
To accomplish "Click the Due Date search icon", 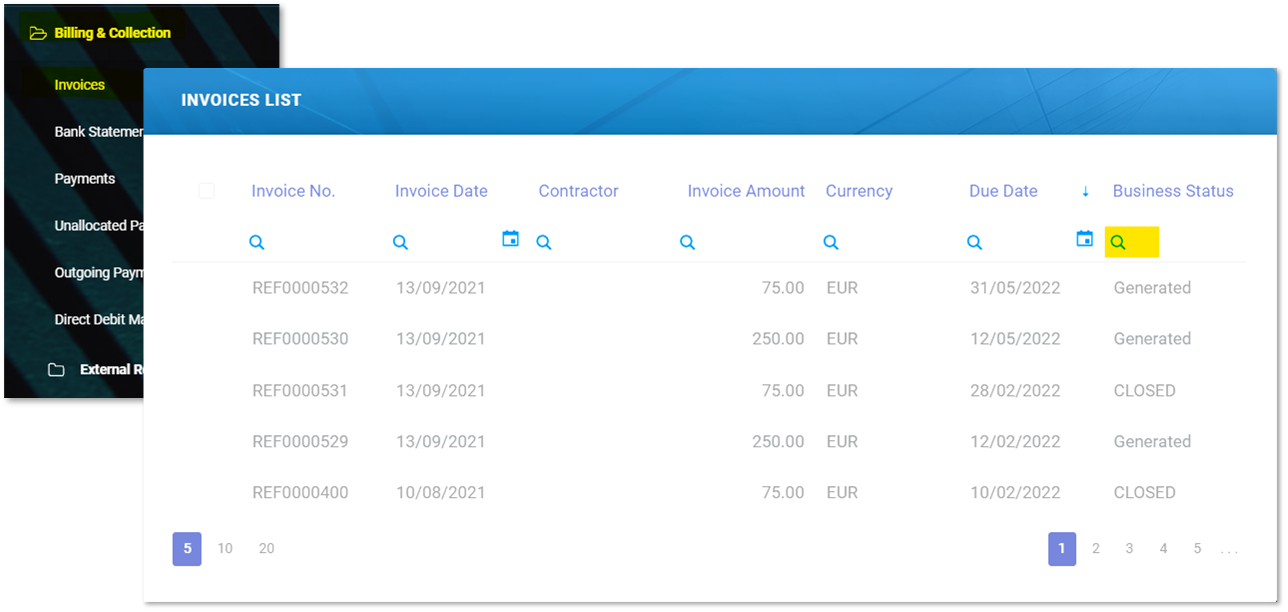I will [974, 242].
